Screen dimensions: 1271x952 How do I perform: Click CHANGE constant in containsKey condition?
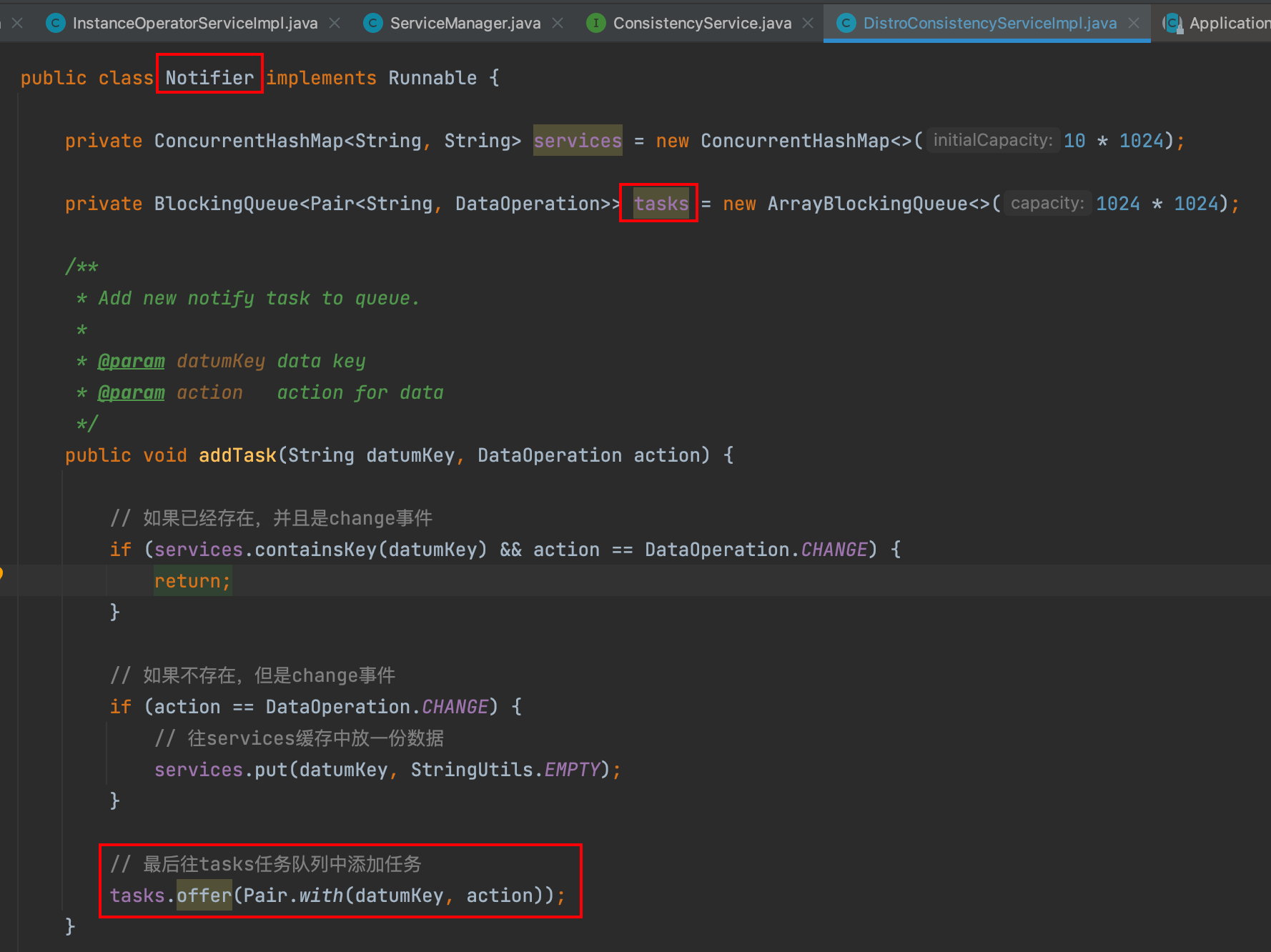pos(834,550)
